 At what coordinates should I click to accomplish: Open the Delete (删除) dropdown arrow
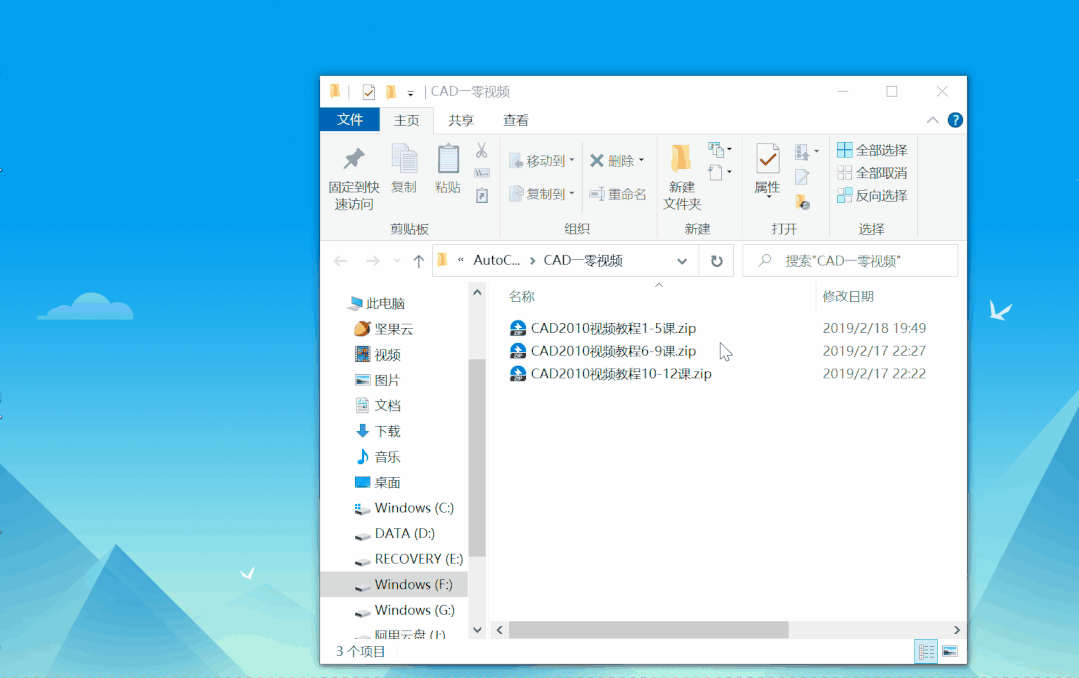point(641,160)
